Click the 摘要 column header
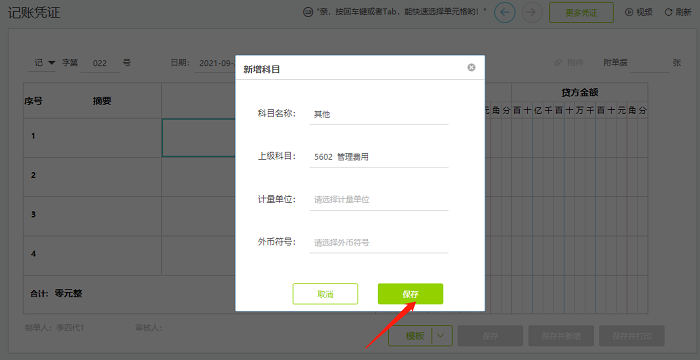Viewport: 700px width, 360px height. tap(102, 101)
